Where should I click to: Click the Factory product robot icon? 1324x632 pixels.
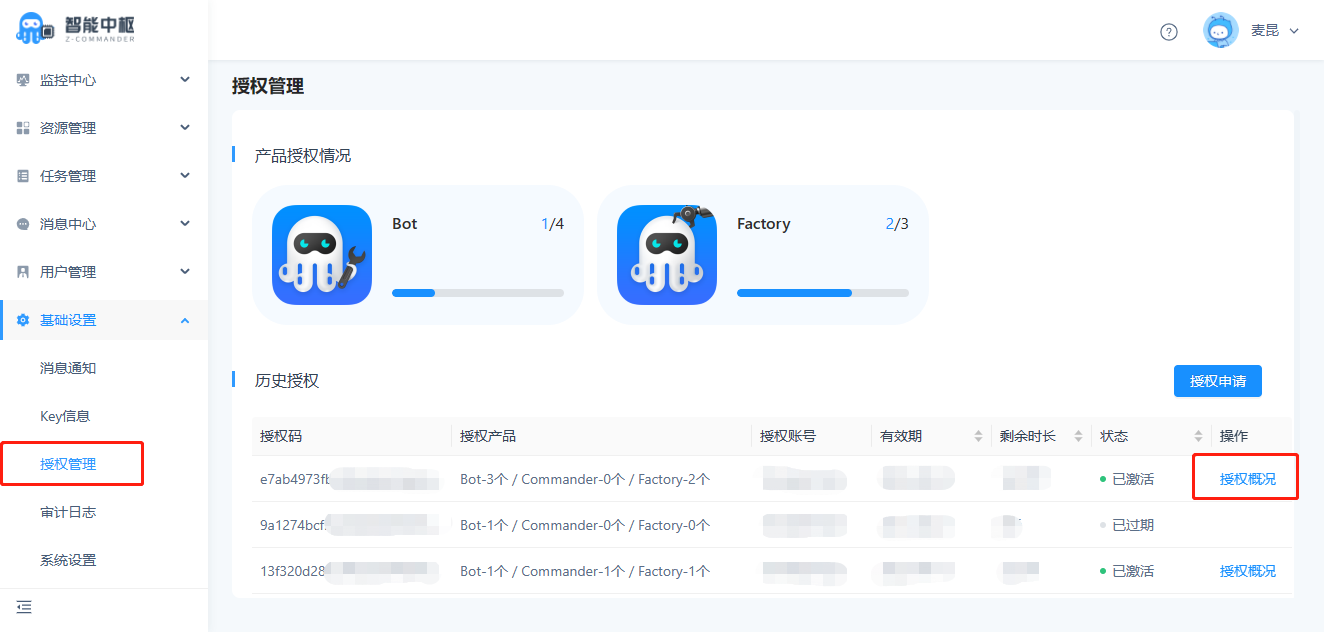[667, 255]
